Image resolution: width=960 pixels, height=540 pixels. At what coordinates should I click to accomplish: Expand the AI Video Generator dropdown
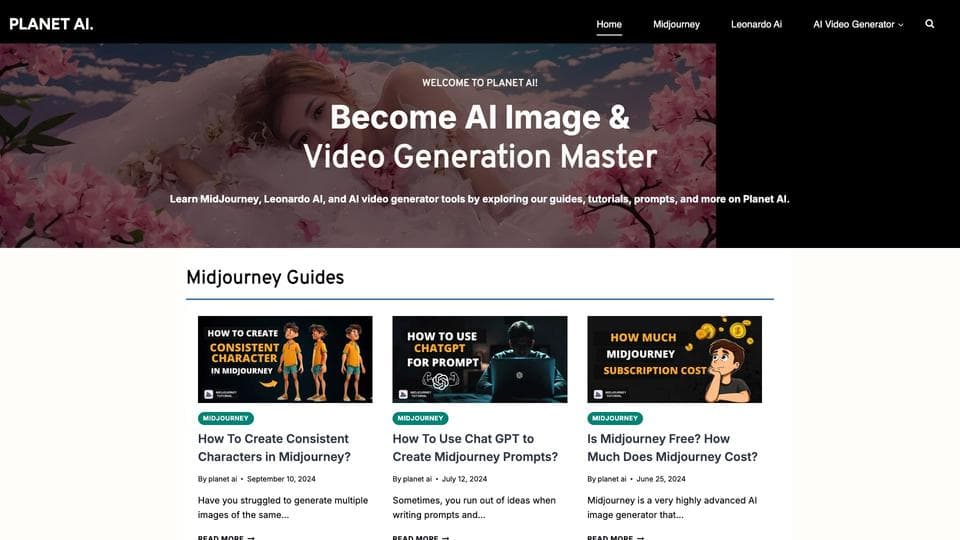click(x=858, y=24)
